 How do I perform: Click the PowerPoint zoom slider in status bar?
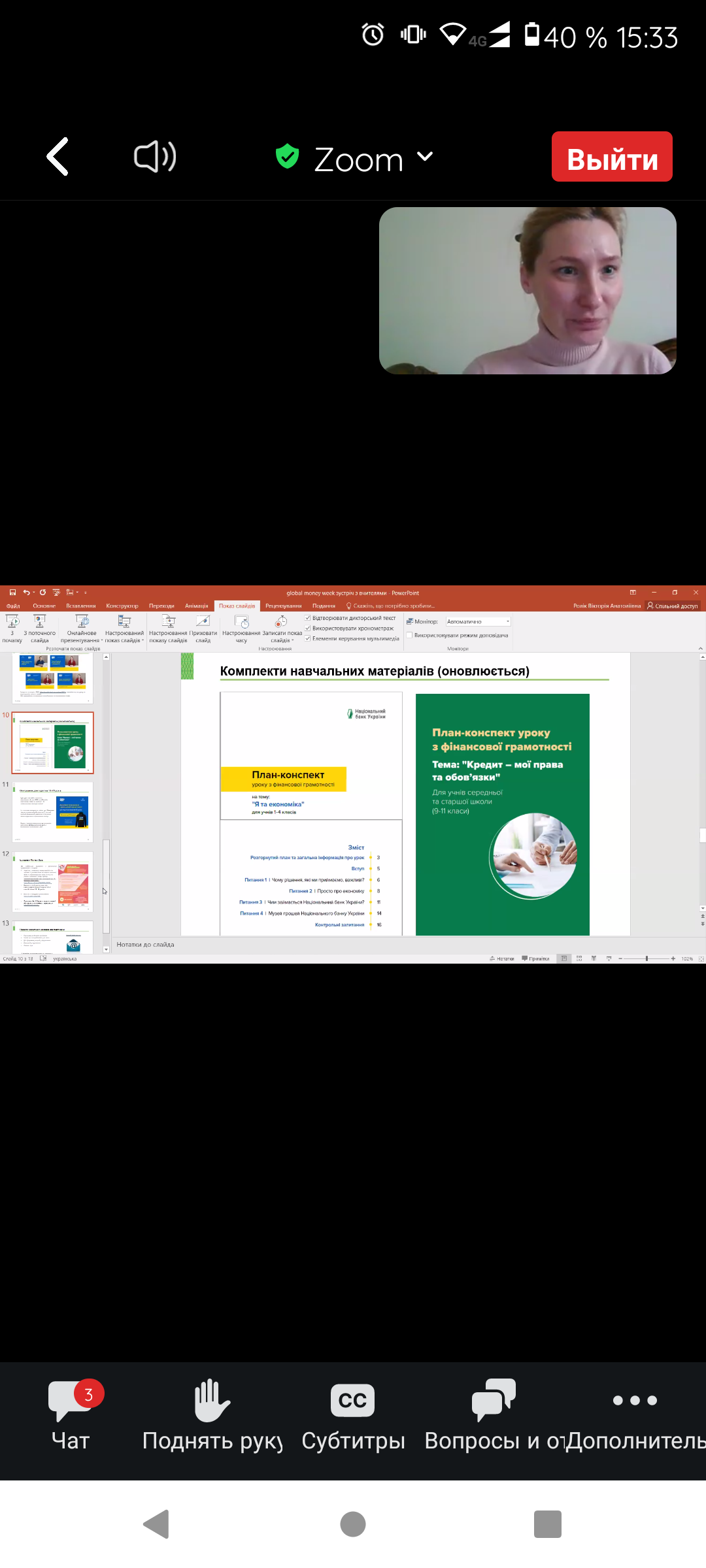click(647, 958)
